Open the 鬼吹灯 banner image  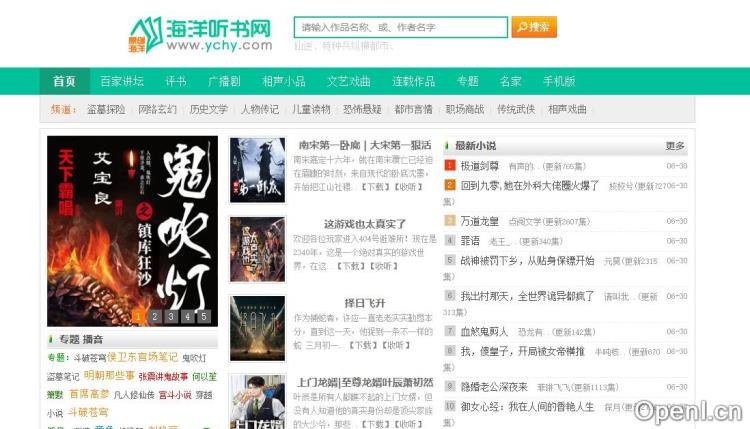[x=132, y=230]
